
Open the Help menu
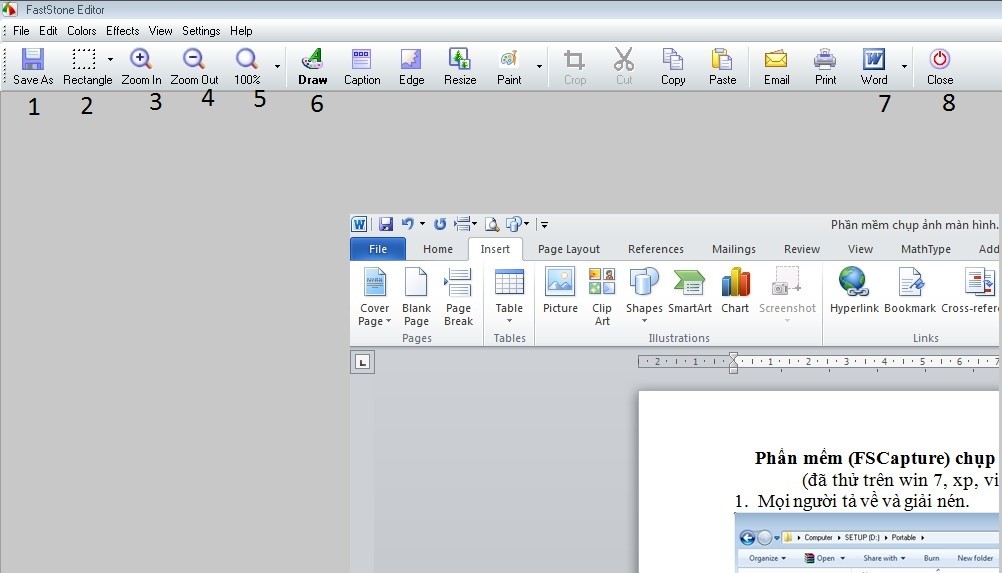(241, 31)
